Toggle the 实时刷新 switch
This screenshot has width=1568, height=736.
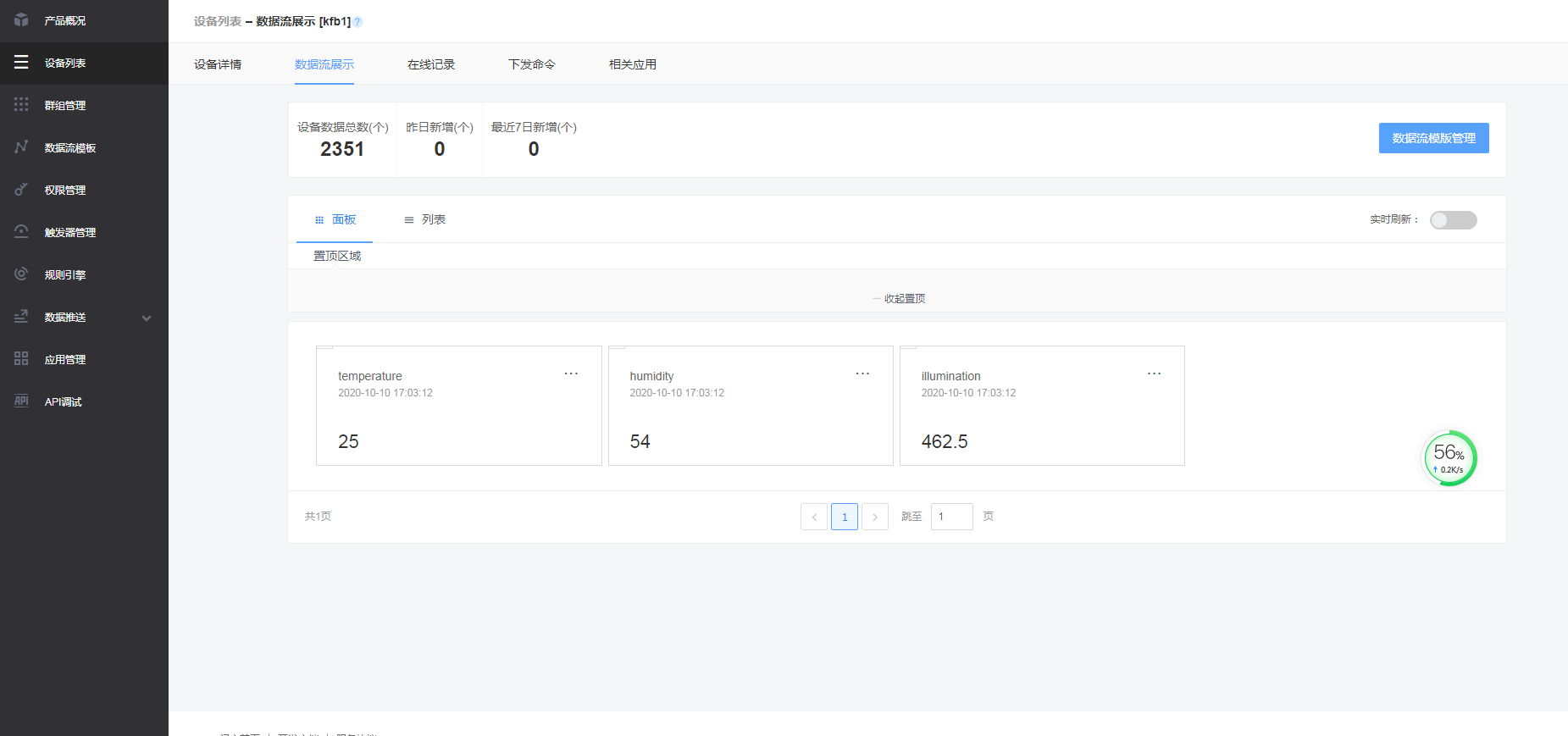pos(1454,220)
